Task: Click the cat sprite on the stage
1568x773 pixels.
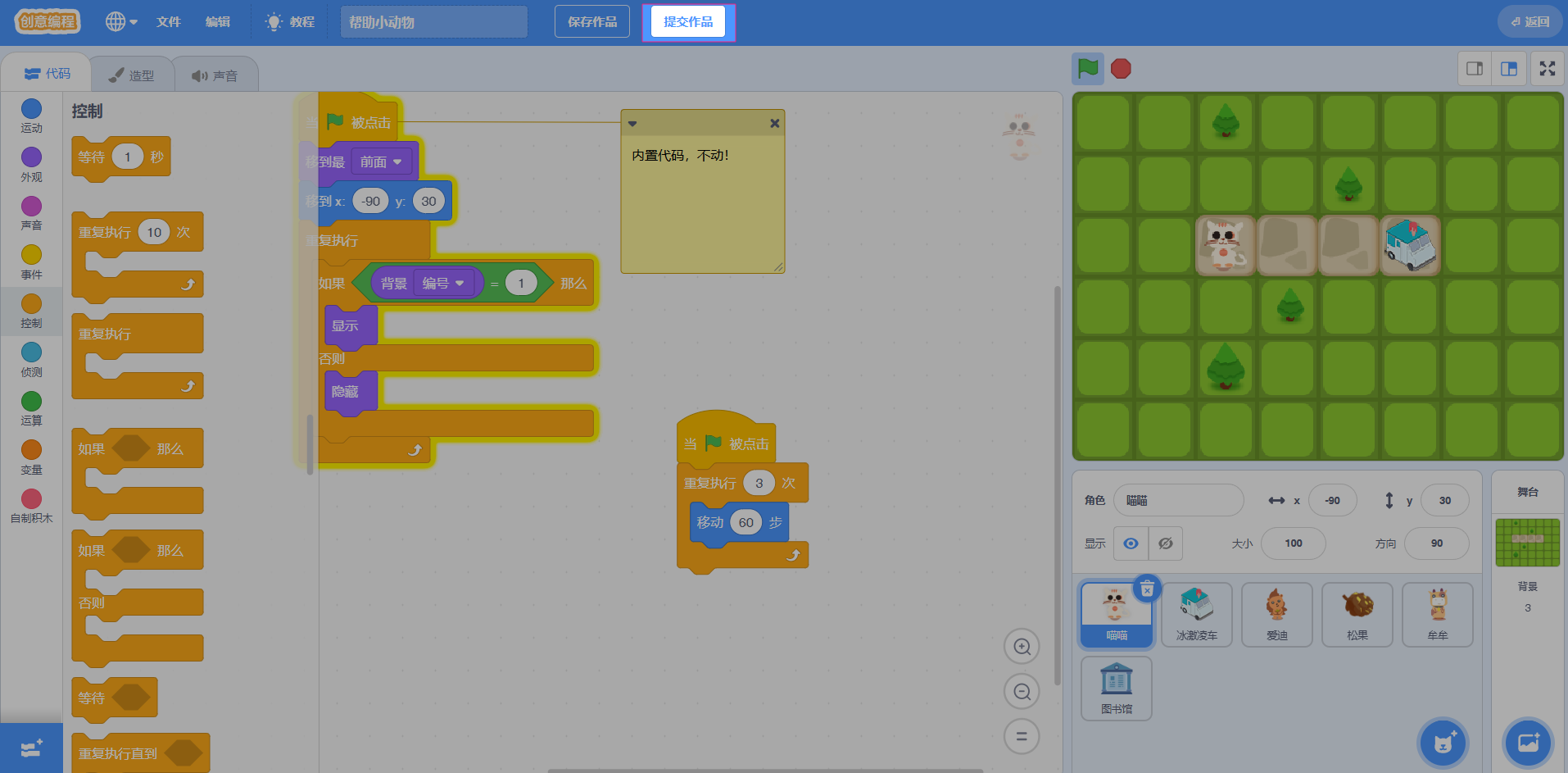Action: (x=1225, y=245)
